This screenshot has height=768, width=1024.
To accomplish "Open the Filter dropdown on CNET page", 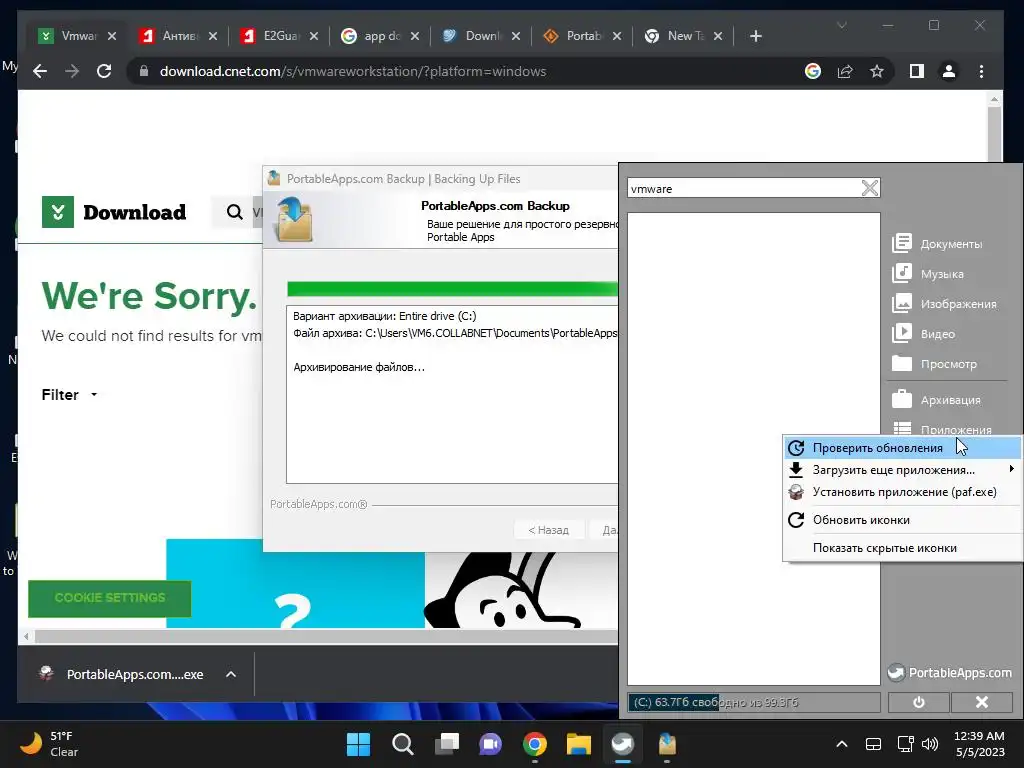I will click(69, 394).
